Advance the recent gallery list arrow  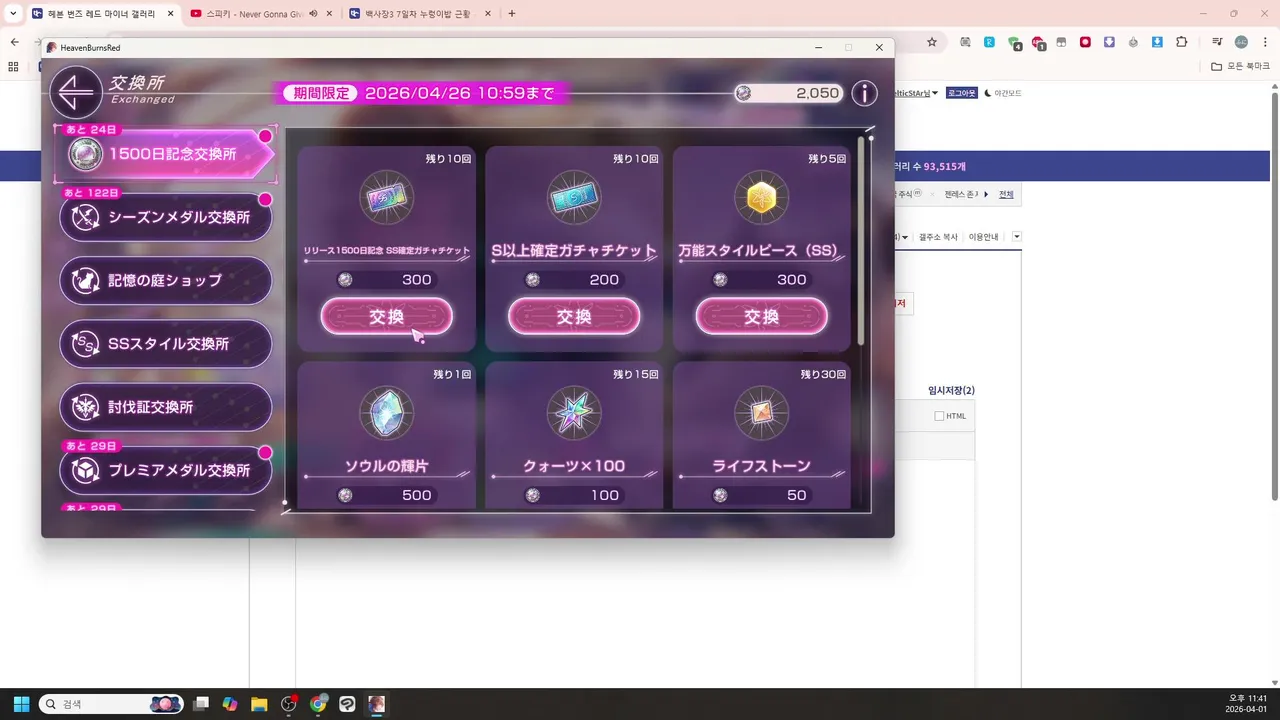click(x=986, y=194)
